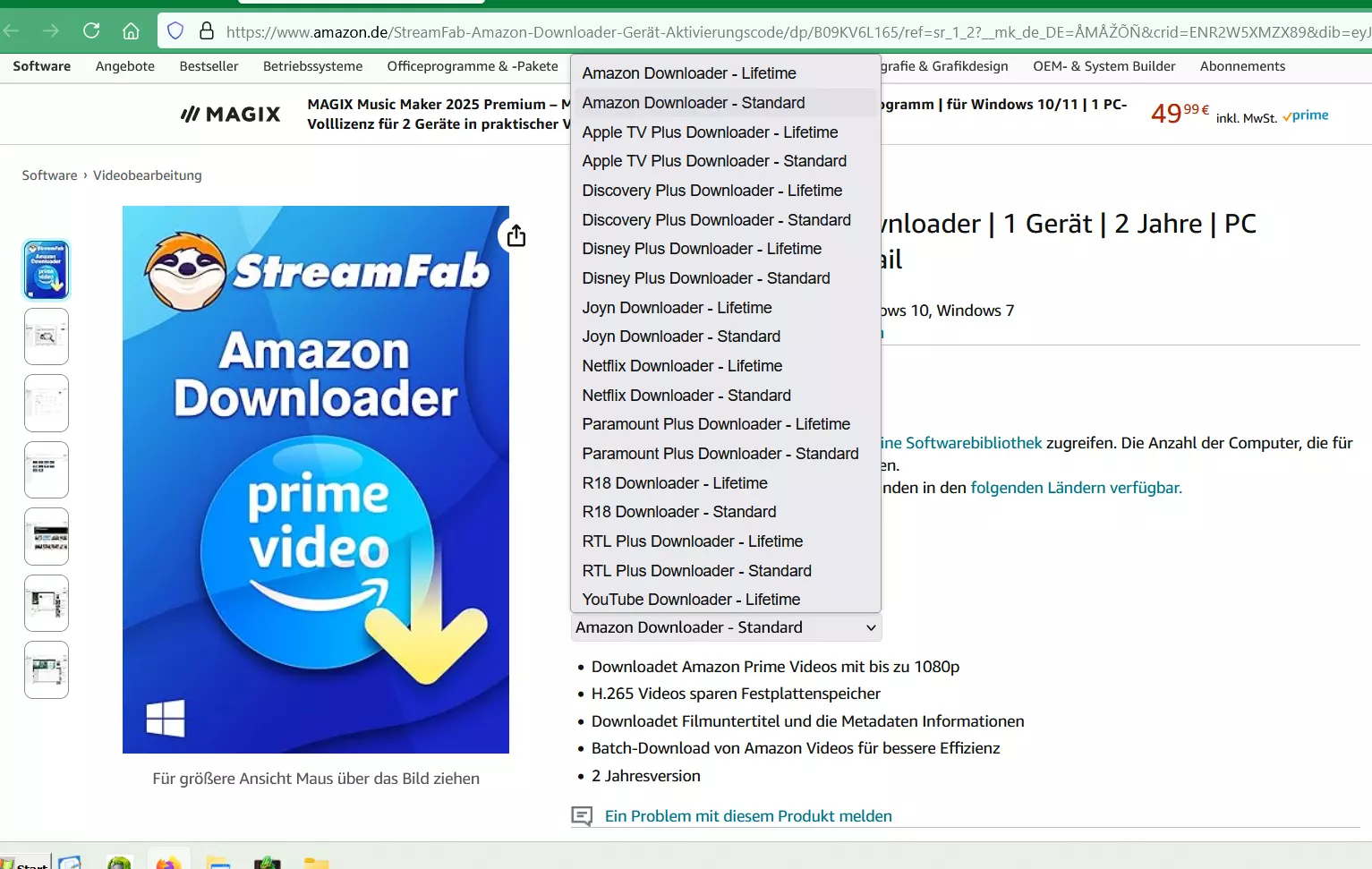
Task: Open Videobearbeitung breadcrumb link
Action: [148, 175]
